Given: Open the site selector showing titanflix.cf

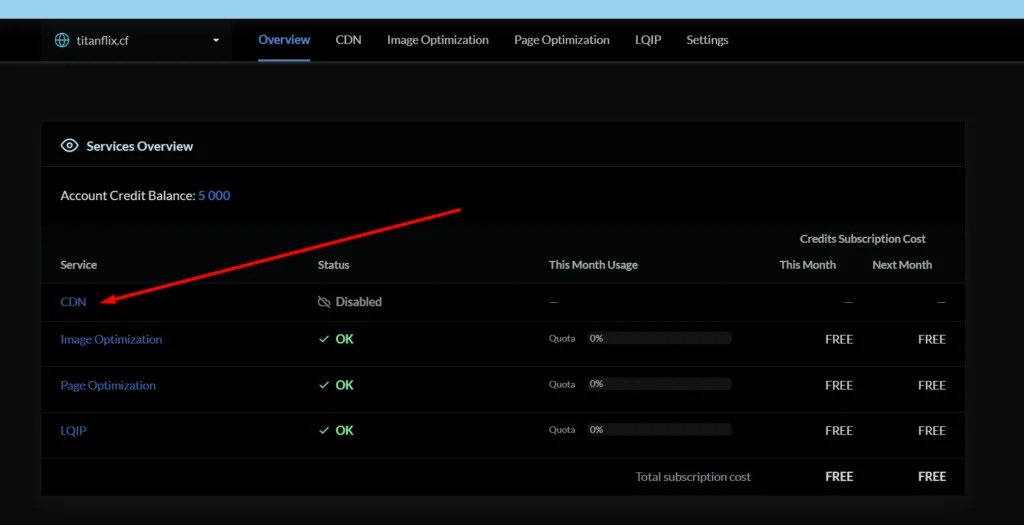Looking at the screenshot, I should click(x=137, y=41).
